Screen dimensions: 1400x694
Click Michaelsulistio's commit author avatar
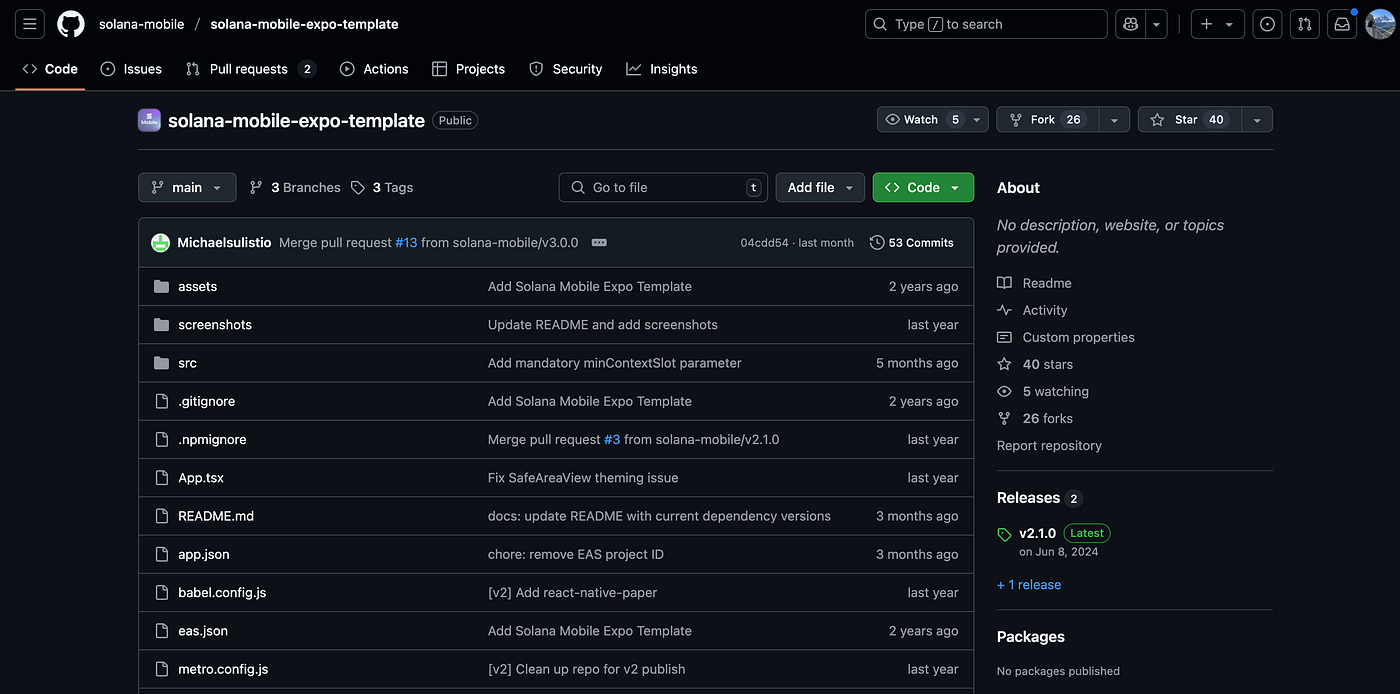tap(160, 242)
